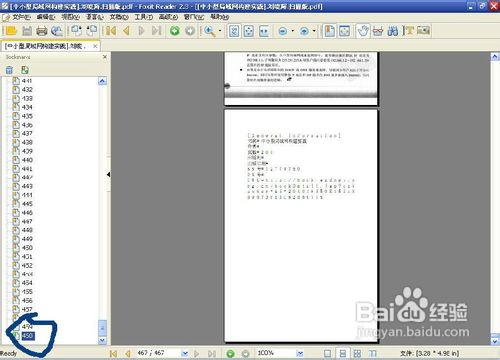Go to first page using the status bar button
500x360 pixels.
pos(113,353)
